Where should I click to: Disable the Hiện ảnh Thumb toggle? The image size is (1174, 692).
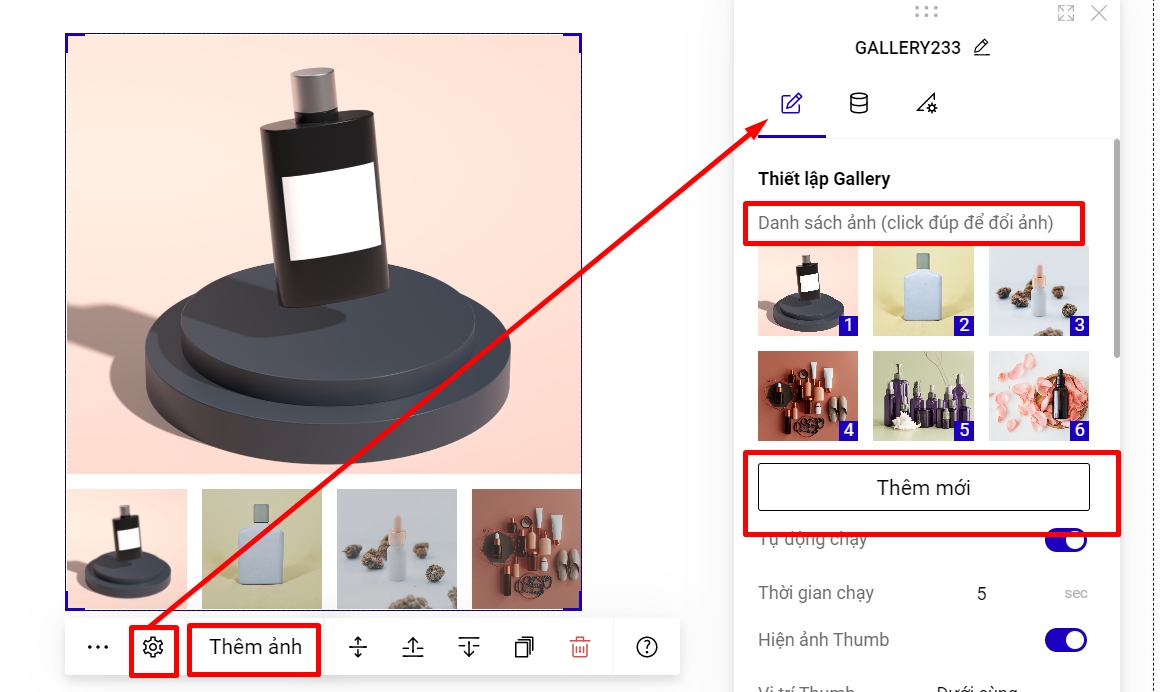point(1065,640)
